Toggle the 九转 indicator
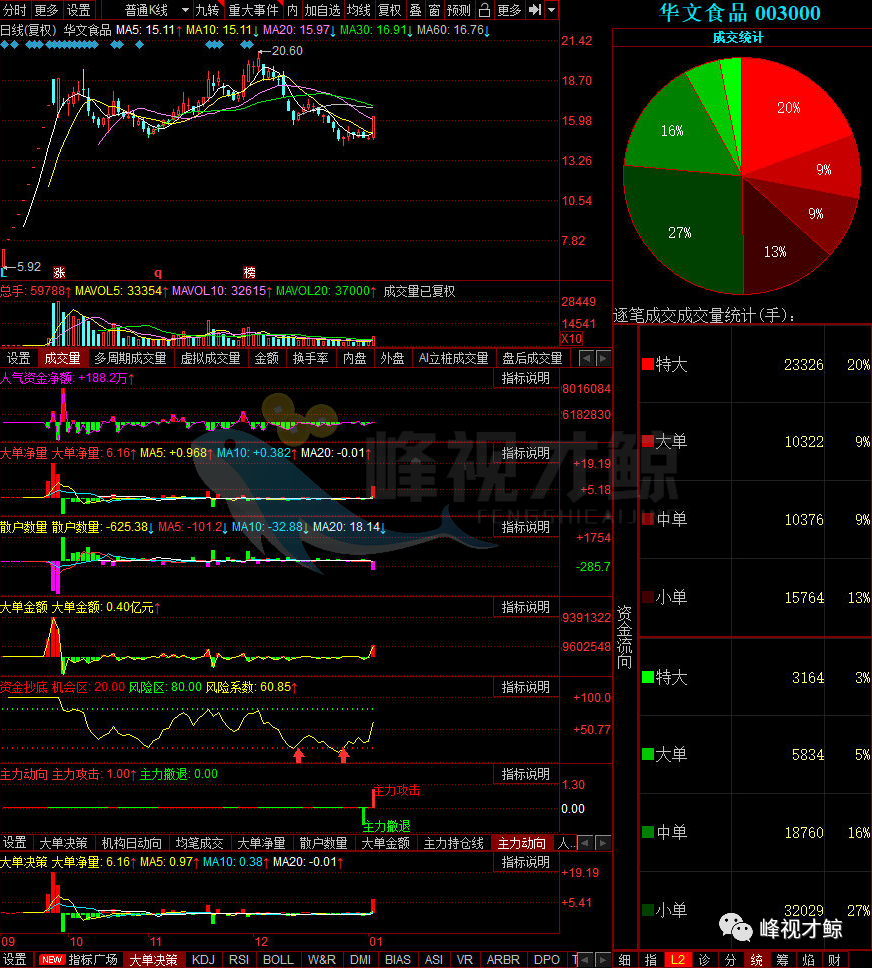 (208, 10)
